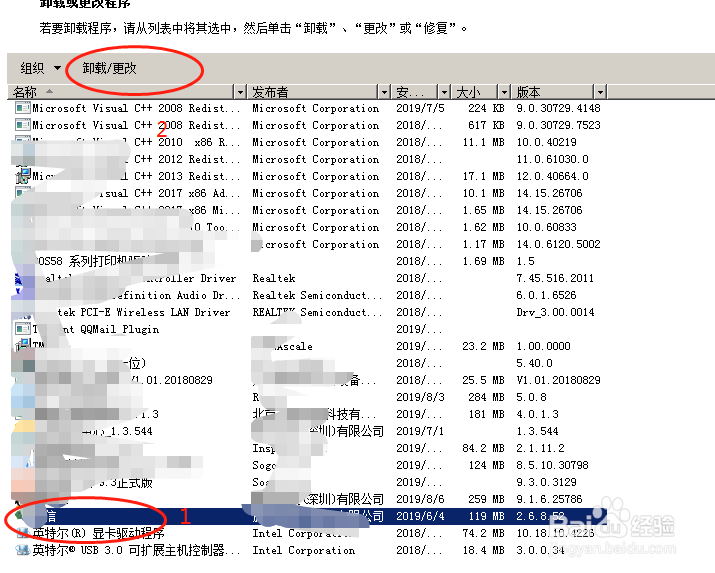Select the C++ 2017 x86 Ad... entry

click(x=308, y=193)
